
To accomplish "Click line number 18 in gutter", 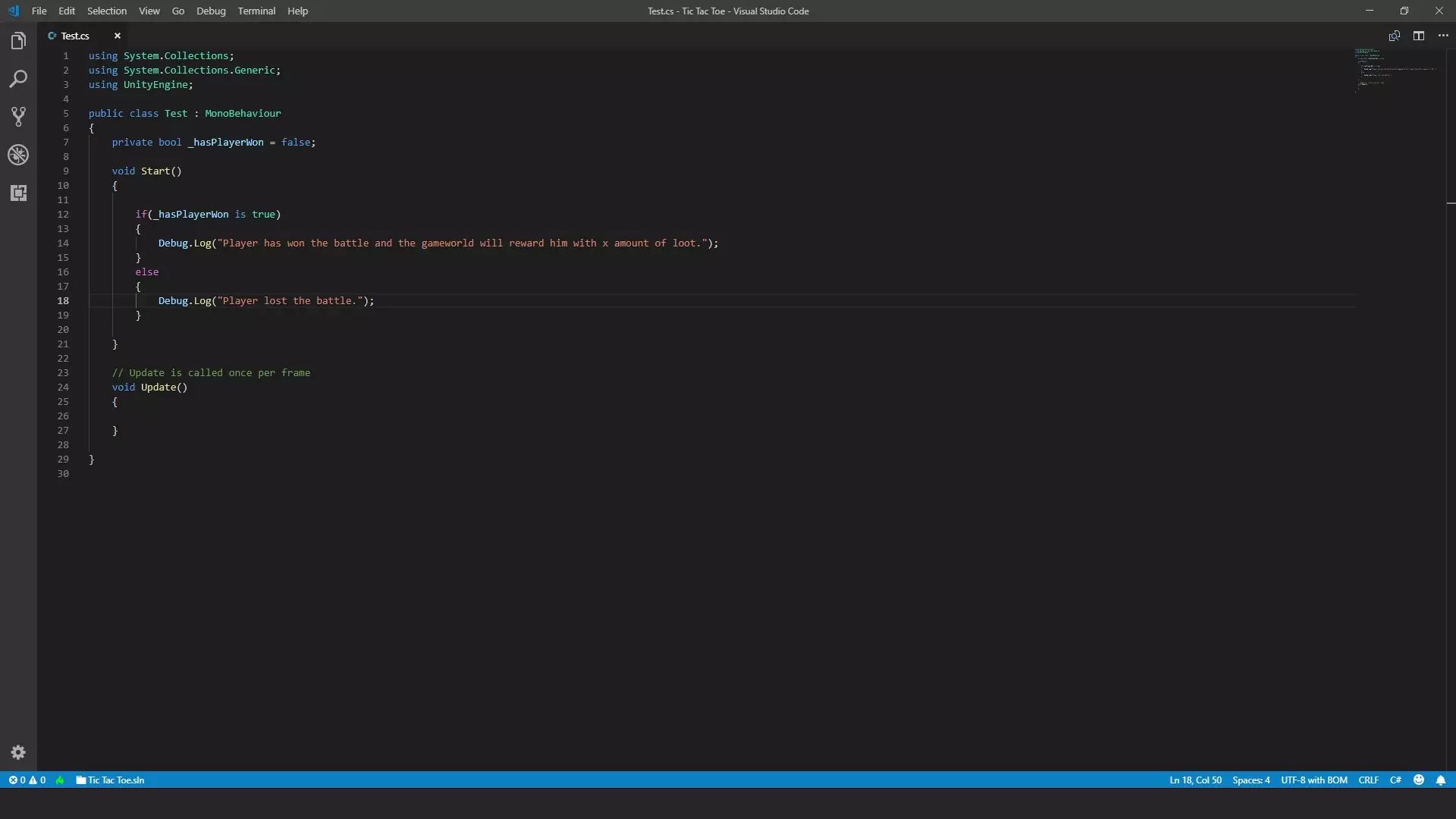I will [63, 301].
